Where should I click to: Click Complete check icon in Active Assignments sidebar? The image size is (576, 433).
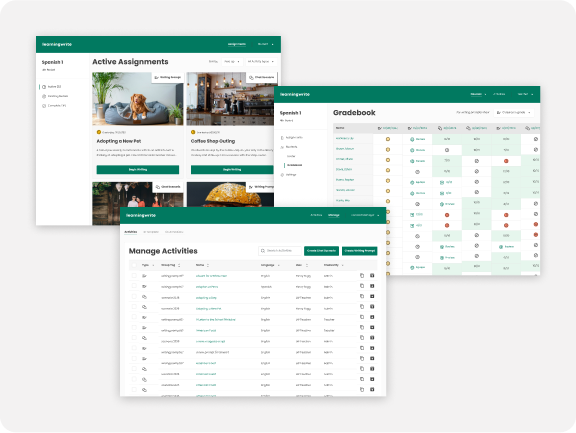[44, 106]
